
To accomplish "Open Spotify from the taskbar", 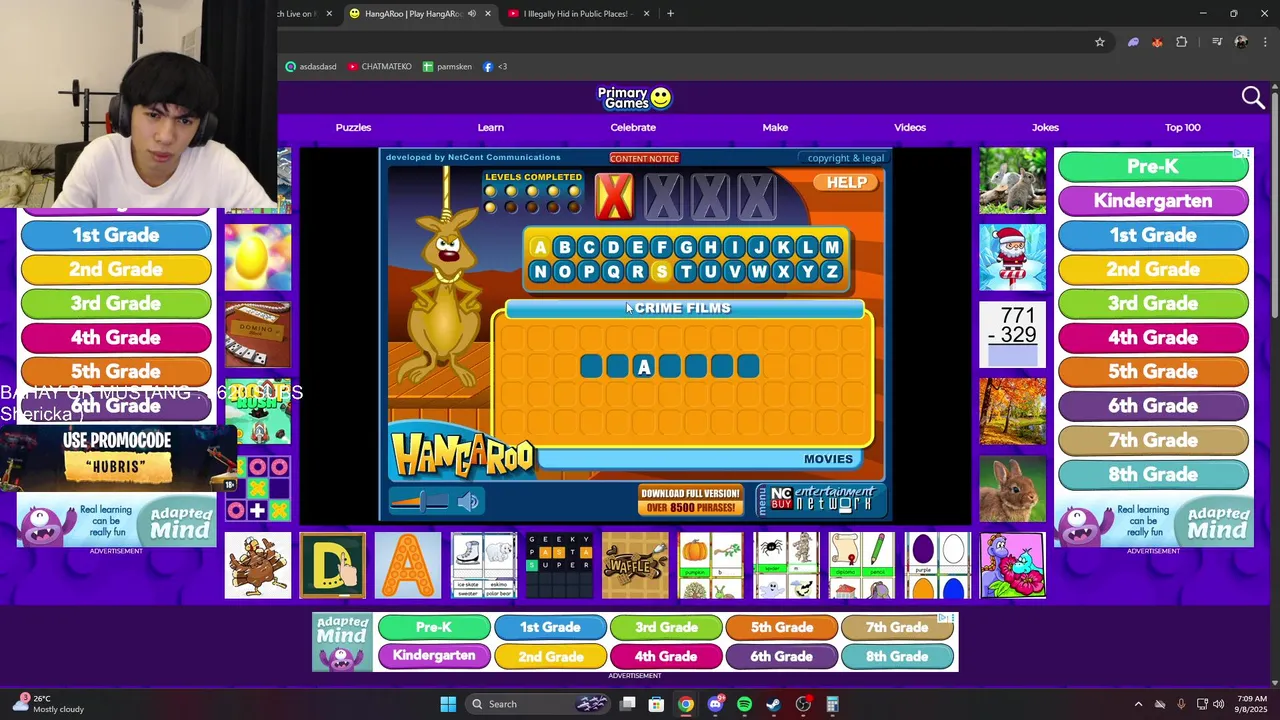I will tap(744, 704).
